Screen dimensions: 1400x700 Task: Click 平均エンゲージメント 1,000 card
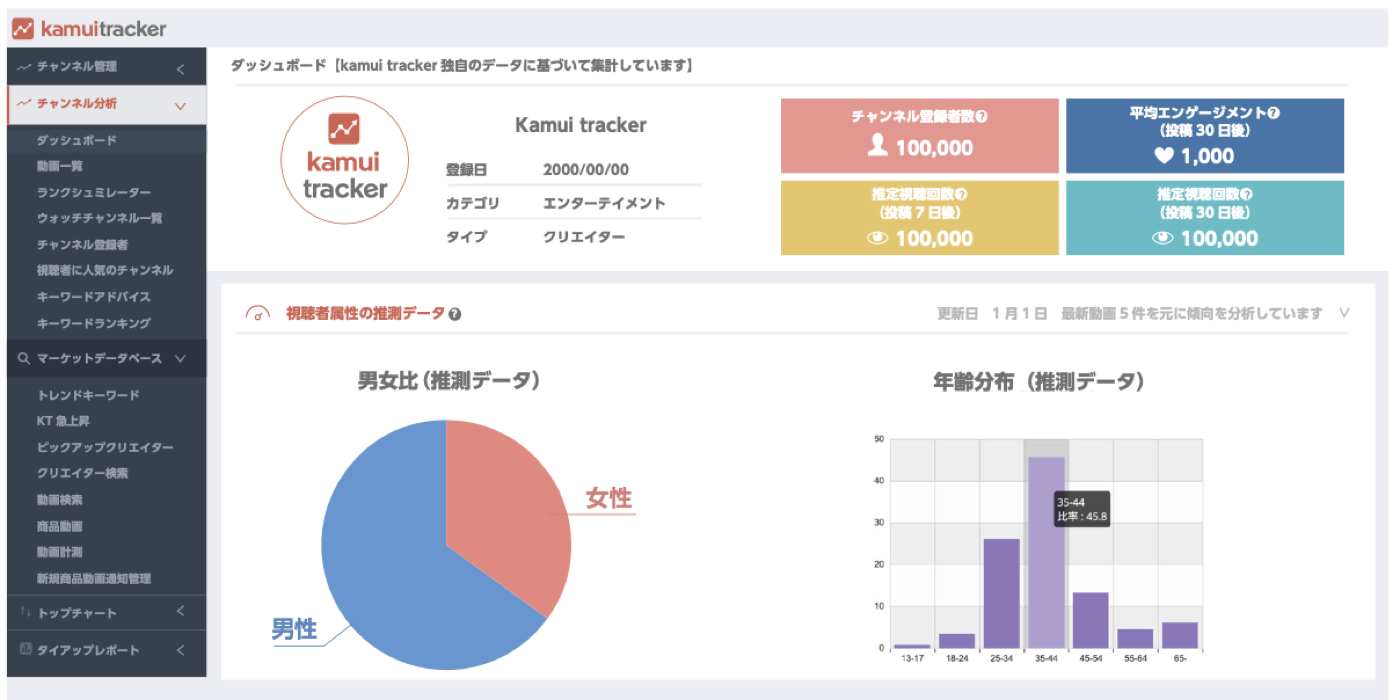(x=1205, y=136)
